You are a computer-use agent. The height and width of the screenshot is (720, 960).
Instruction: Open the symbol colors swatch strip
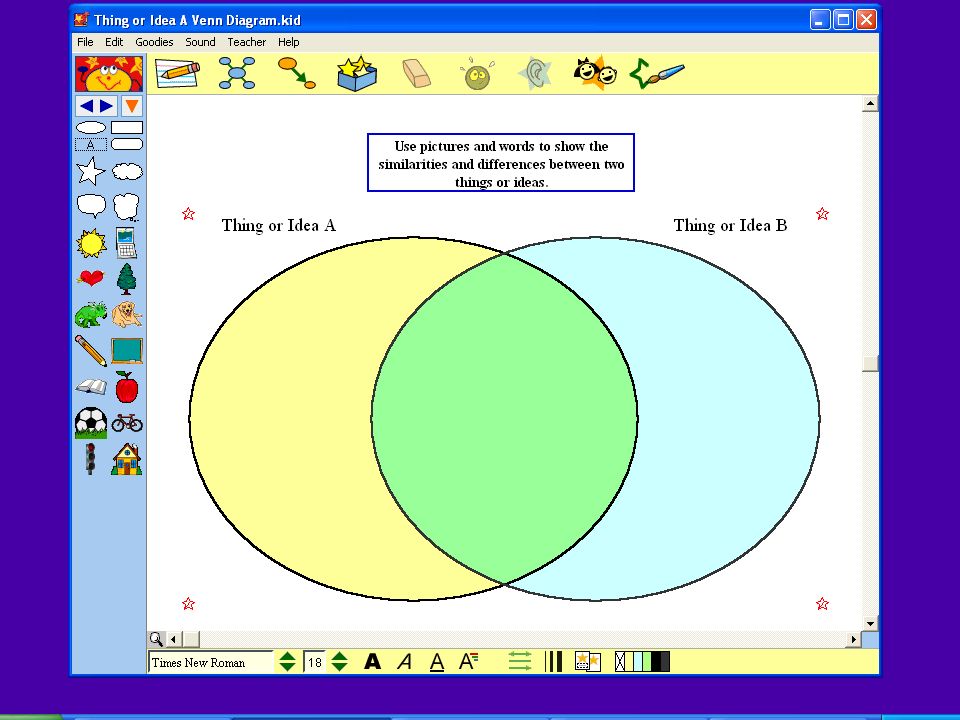click(x=642, y=661)
